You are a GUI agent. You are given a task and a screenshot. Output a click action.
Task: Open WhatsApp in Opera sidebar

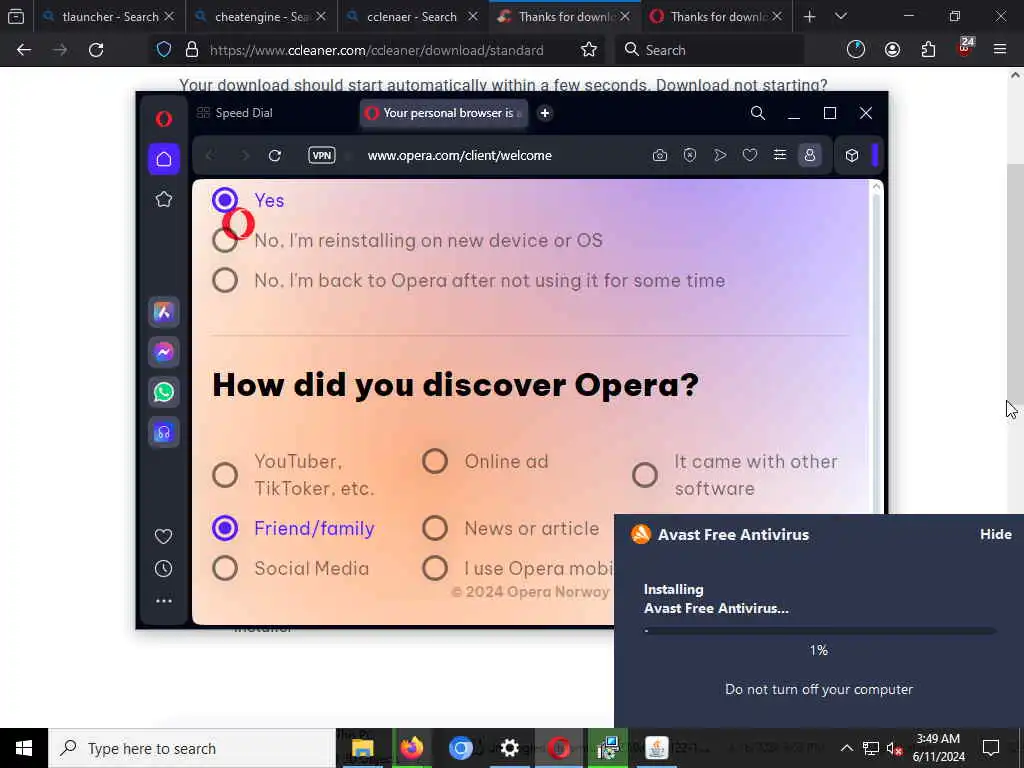[x=164, y=392]
